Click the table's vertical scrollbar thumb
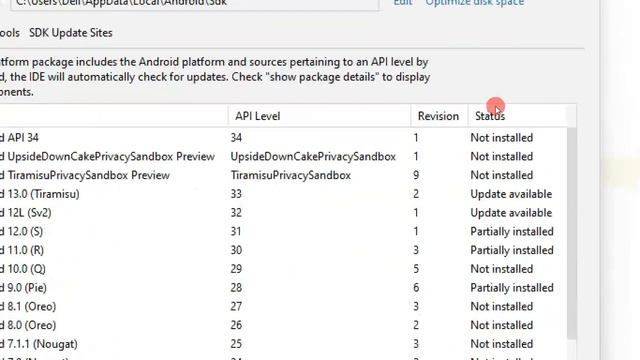This screenshot has height=360, width=640. tap(572, 233)
